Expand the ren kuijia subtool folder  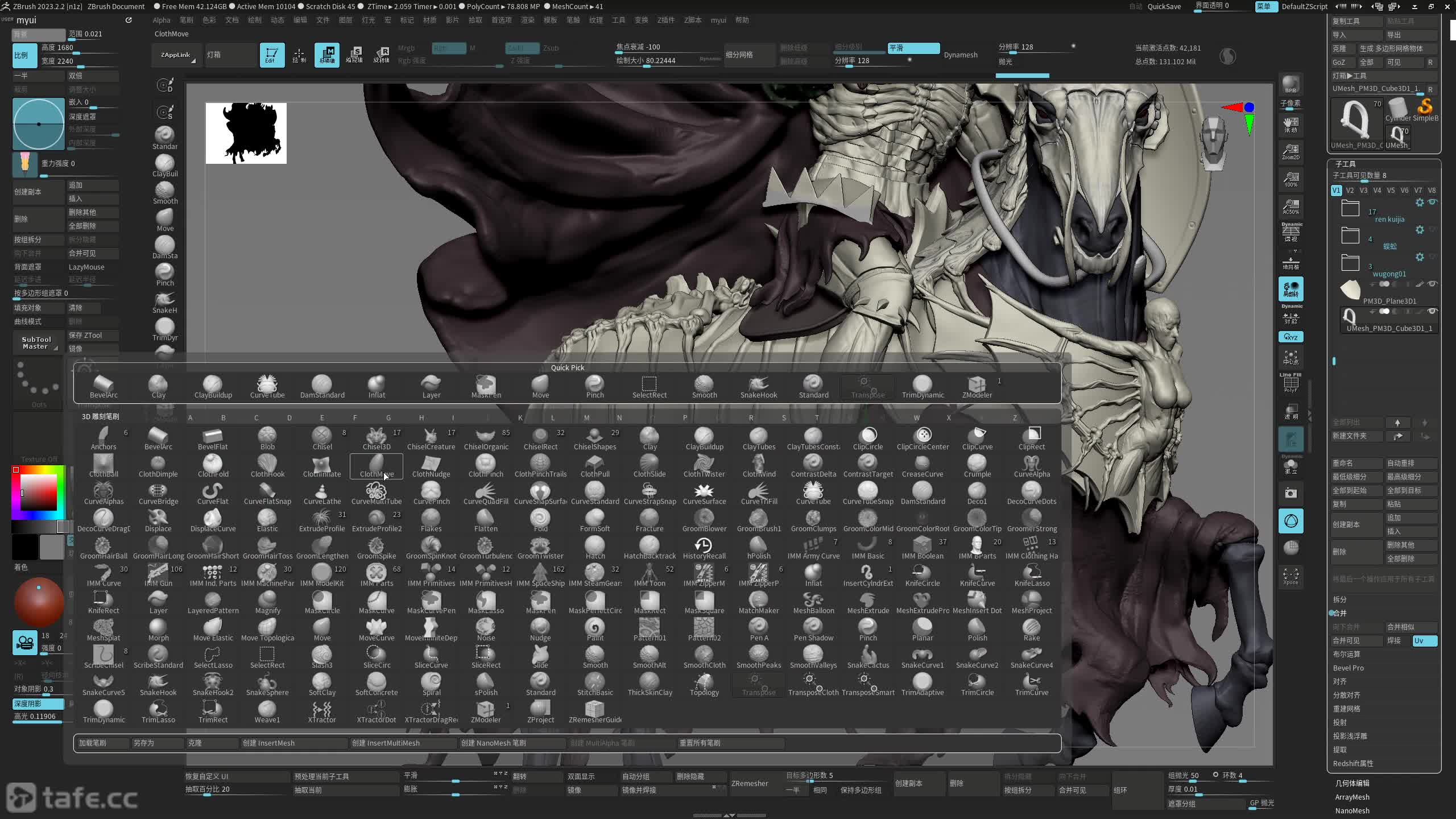(1350, 209)
